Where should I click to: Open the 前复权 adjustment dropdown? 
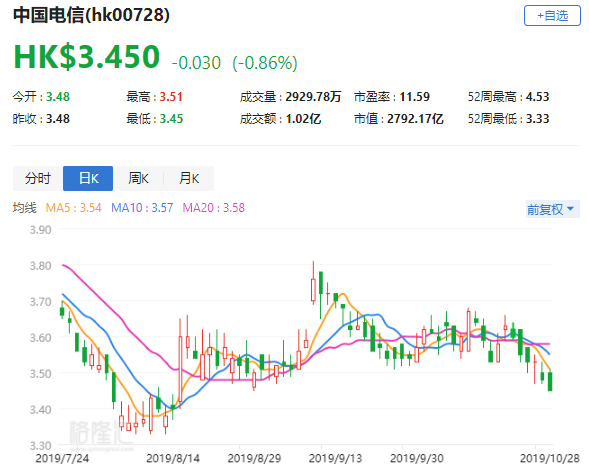(x=553, y=209)
